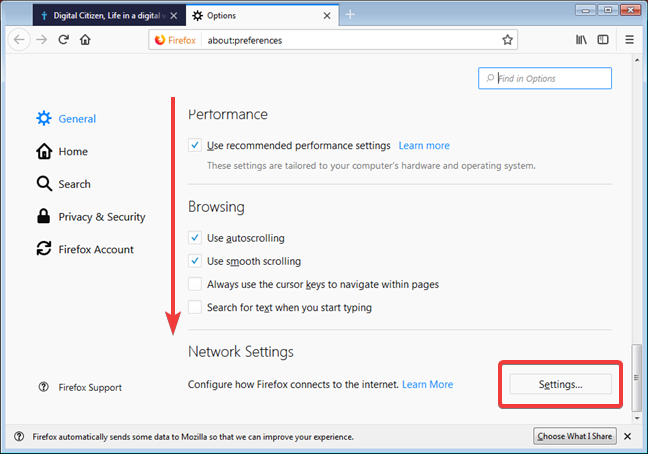Click the Choose What I Share button
648x454 pixels.
[574, 436]
